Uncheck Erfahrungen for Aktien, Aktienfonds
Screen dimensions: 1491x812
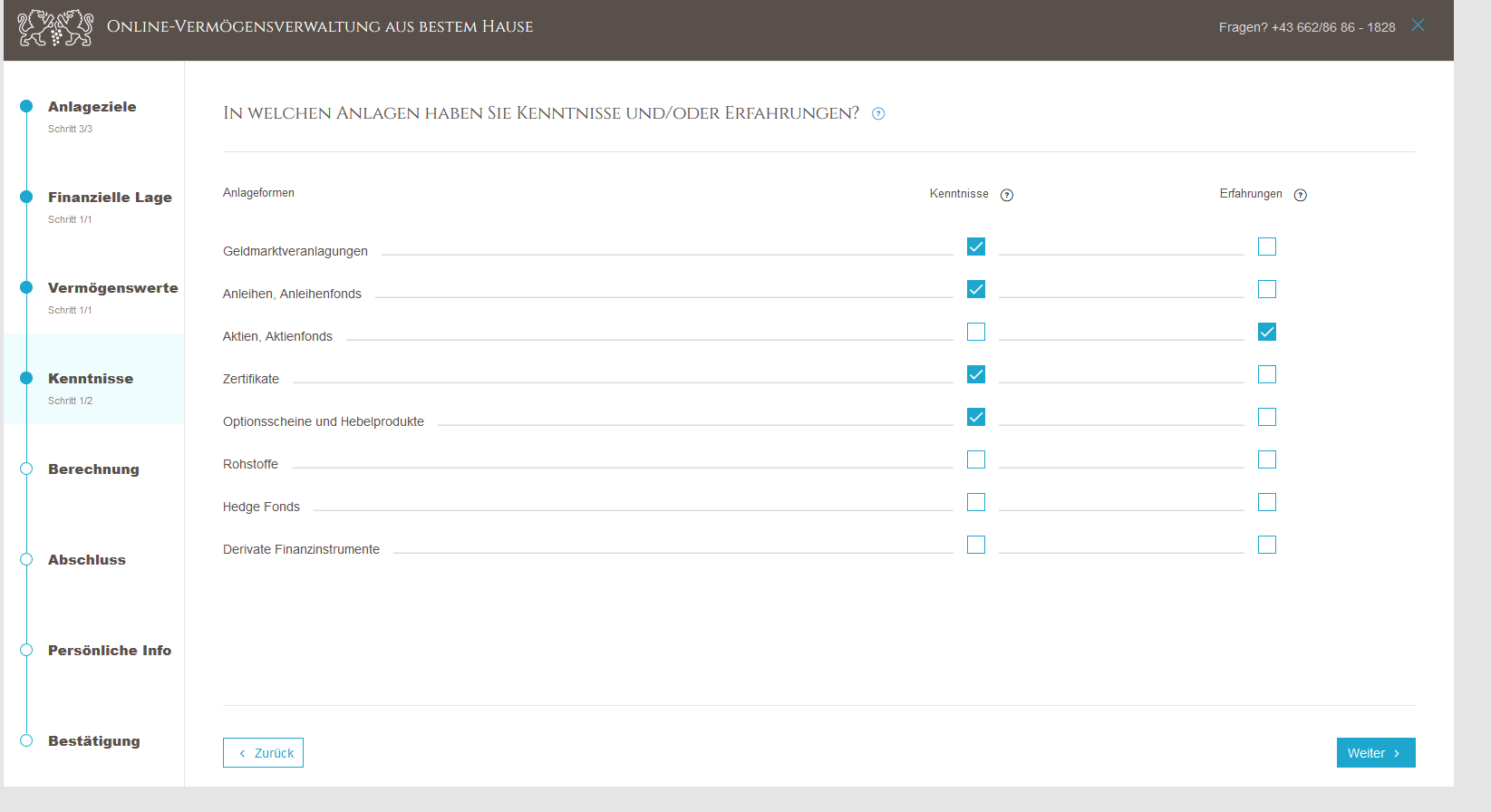pos(1266,332)
